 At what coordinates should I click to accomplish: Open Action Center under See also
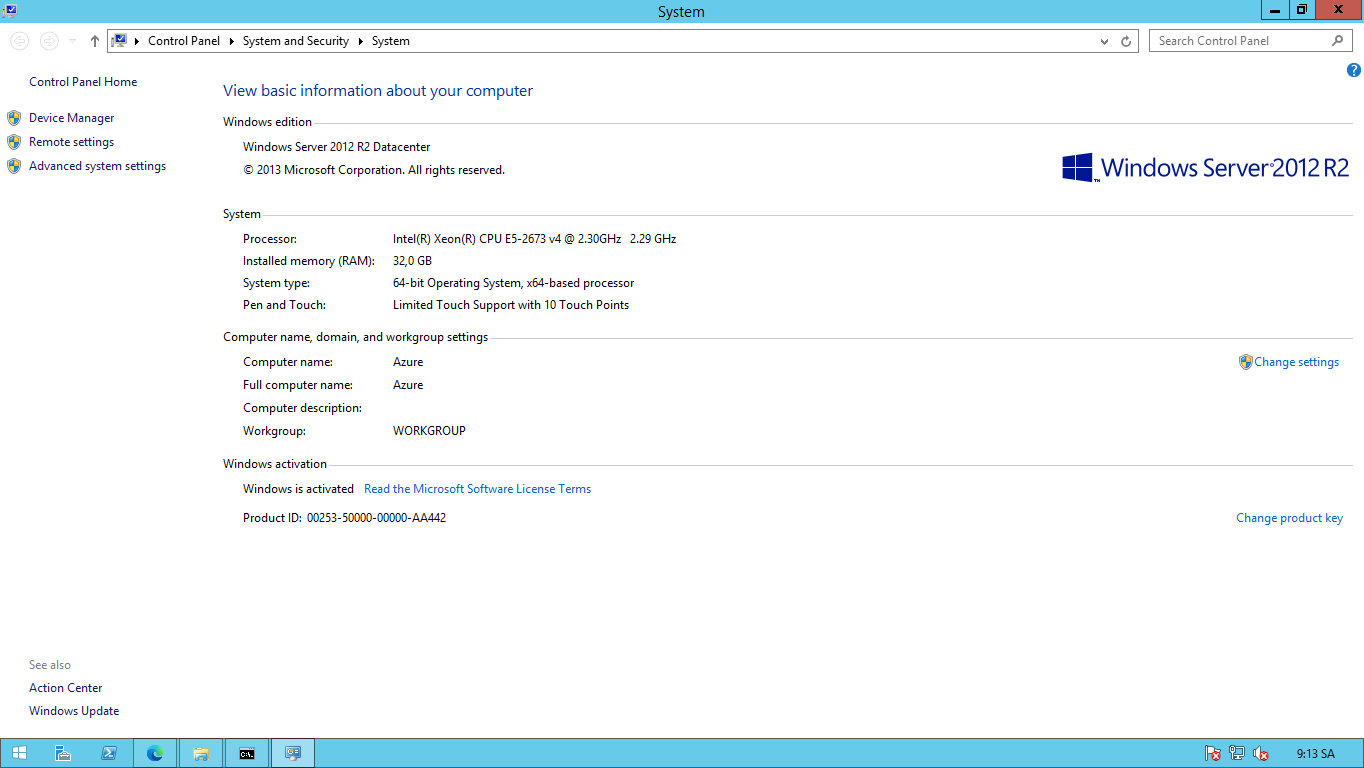point(66,688)
